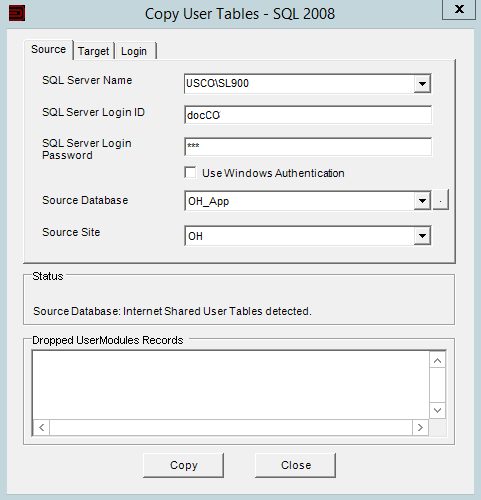Enable Use Windows Authentication checkbox

click(x=190, y=173)
